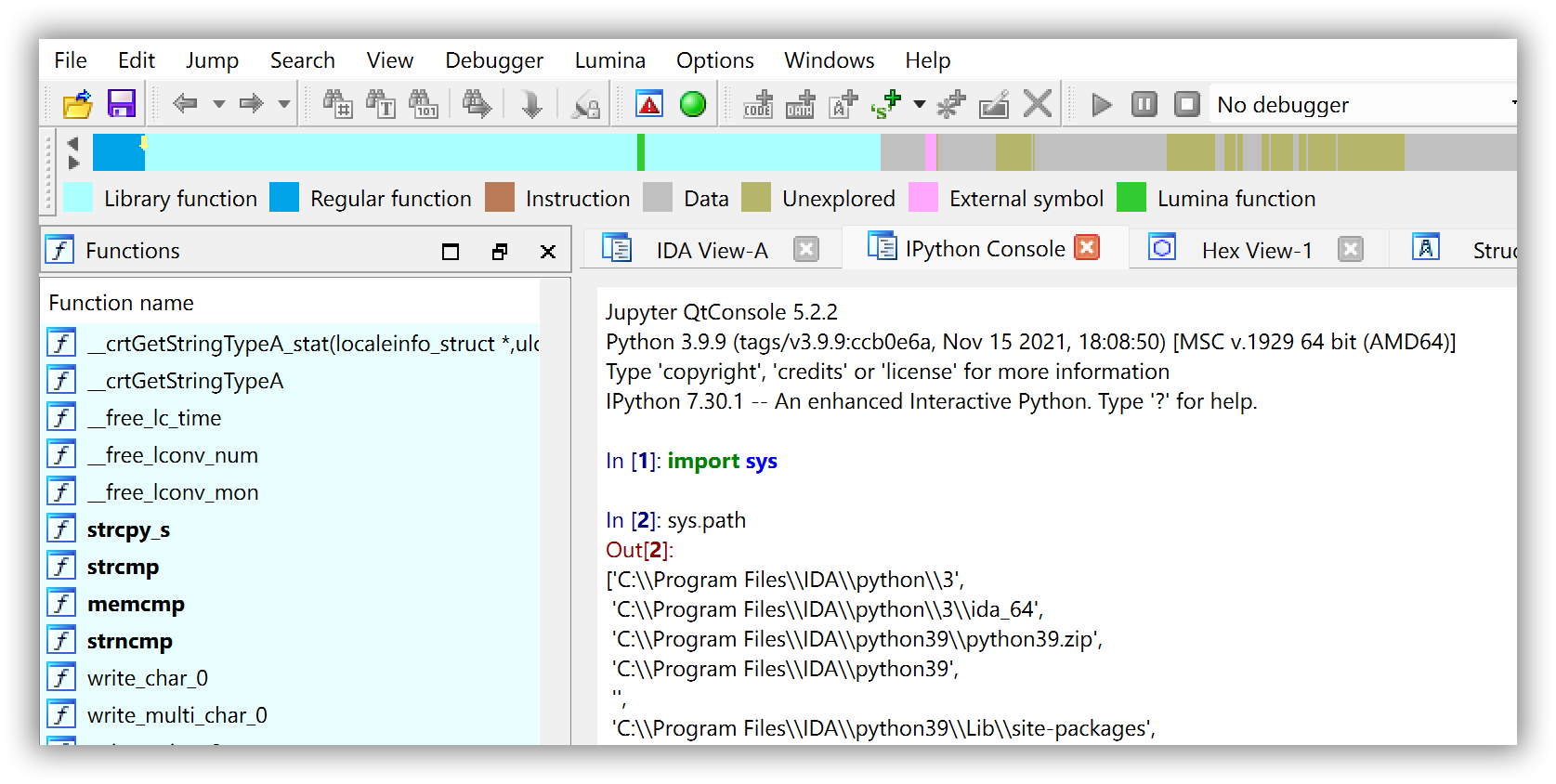Open the back navigation history dropdown
Screen dimensions: 1556x784
[x=219, y=104]
